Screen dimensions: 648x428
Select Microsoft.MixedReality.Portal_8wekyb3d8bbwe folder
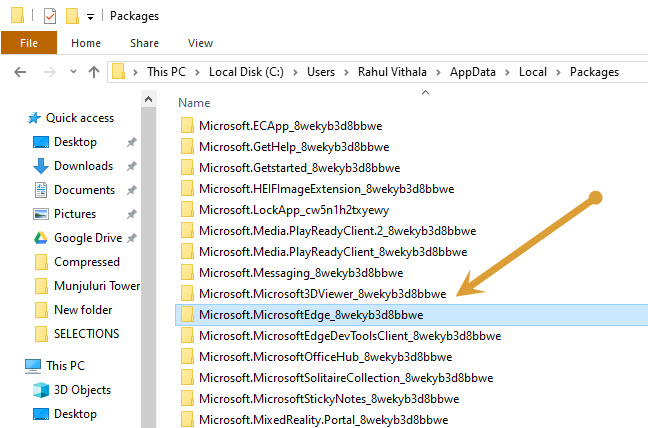[x=314, y=420]
